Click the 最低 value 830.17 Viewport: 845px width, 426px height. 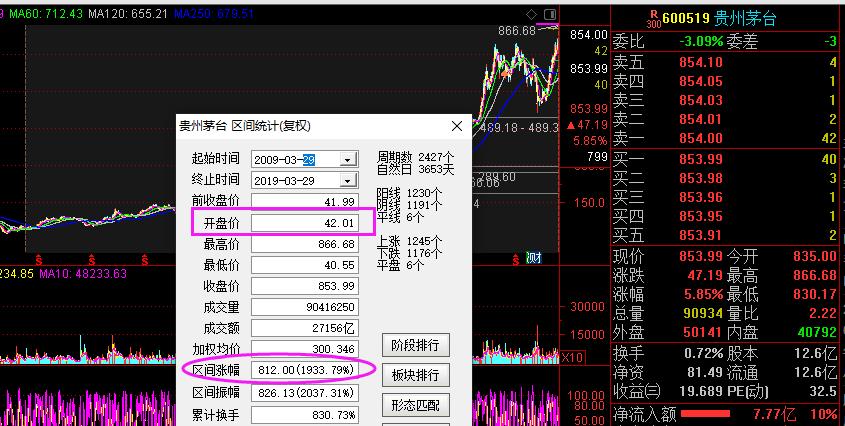pyautogui.click(x=815, y=294)
